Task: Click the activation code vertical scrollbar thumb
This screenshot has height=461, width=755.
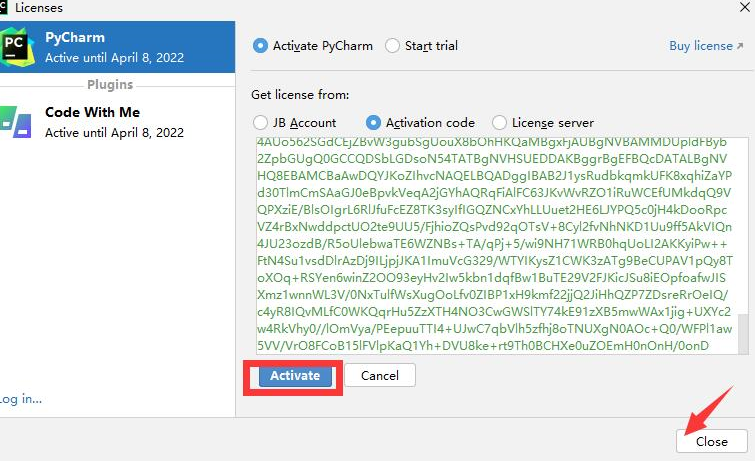Action: tap(743, 334)
